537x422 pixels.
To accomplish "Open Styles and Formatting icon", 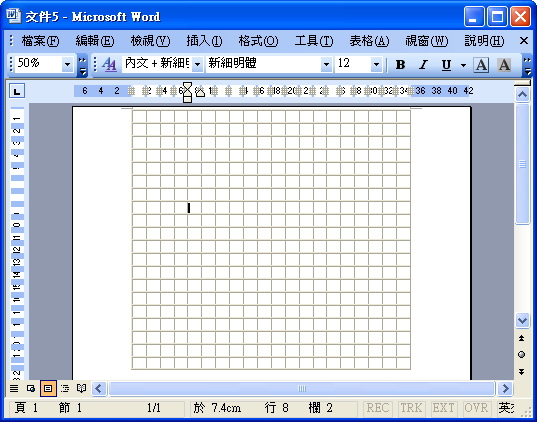I will click(x=109, y=64).
